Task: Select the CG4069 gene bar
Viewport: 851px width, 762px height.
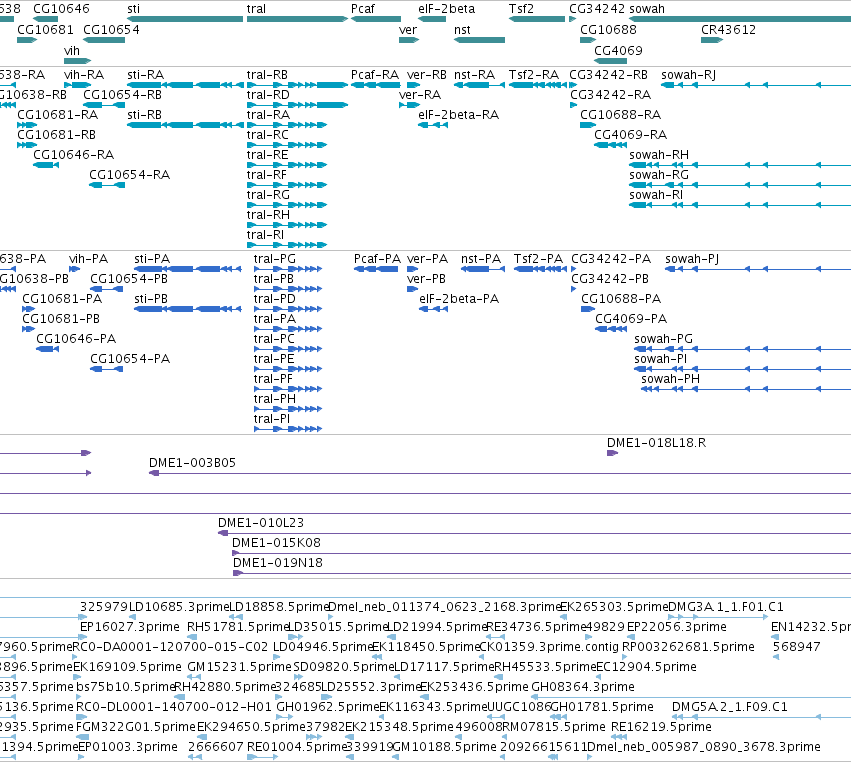Action: (611, 60)
